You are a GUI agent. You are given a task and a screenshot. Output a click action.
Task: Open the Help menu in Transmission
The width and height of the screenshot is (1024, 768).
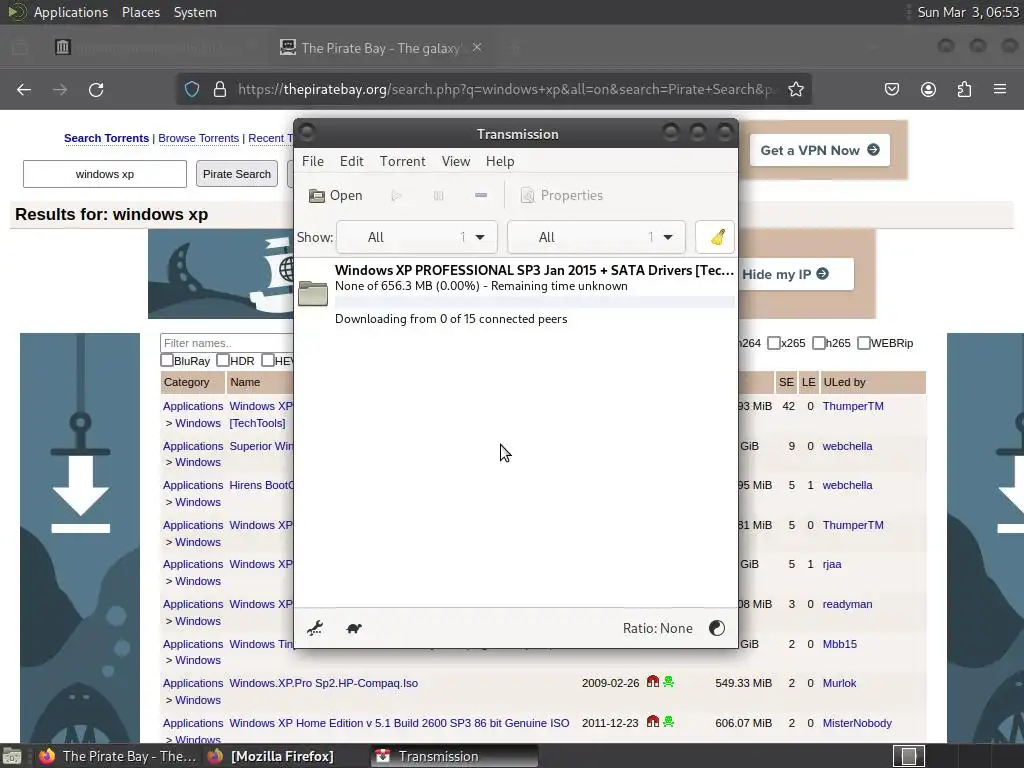pyautogui.click(x=500, y=161)
